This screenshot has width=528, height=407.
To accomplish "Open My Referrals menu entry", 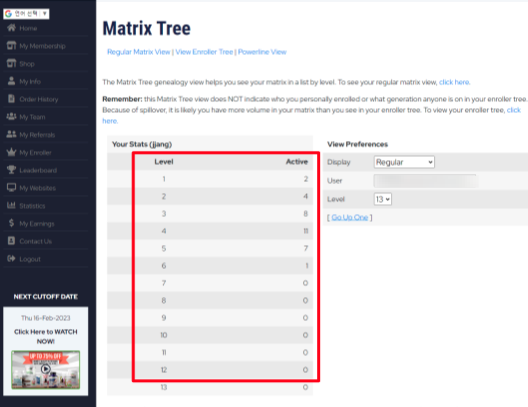I will click(37, 135).
